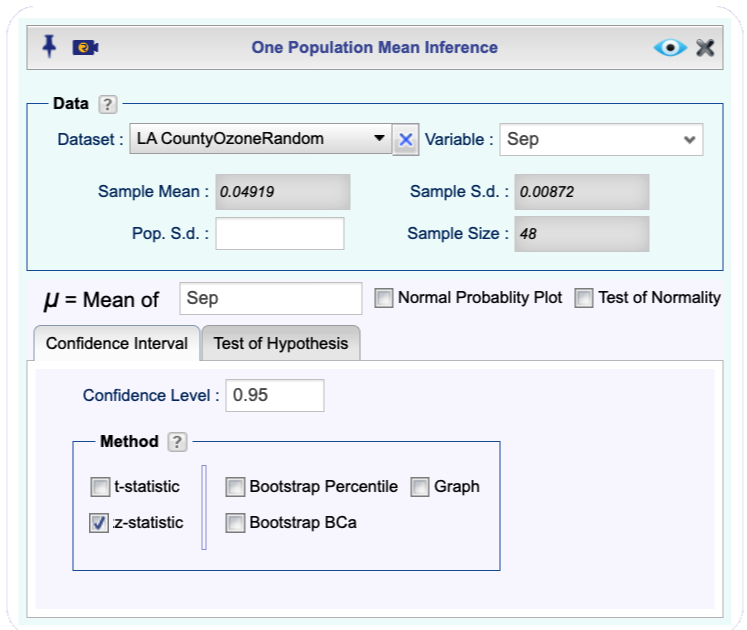Click the Dataset : label

[x=90, y=140]
